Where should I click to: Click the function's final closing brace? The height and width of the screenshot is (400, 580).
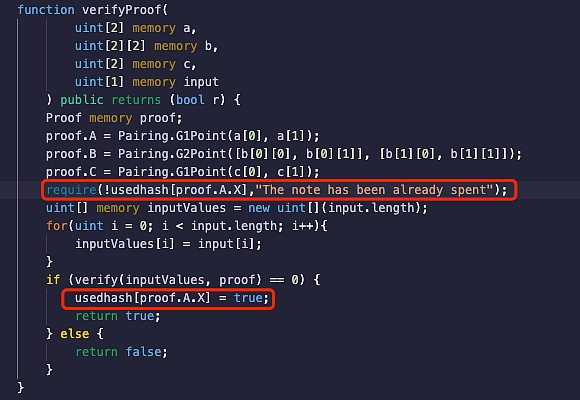click(x=21, y=387)
